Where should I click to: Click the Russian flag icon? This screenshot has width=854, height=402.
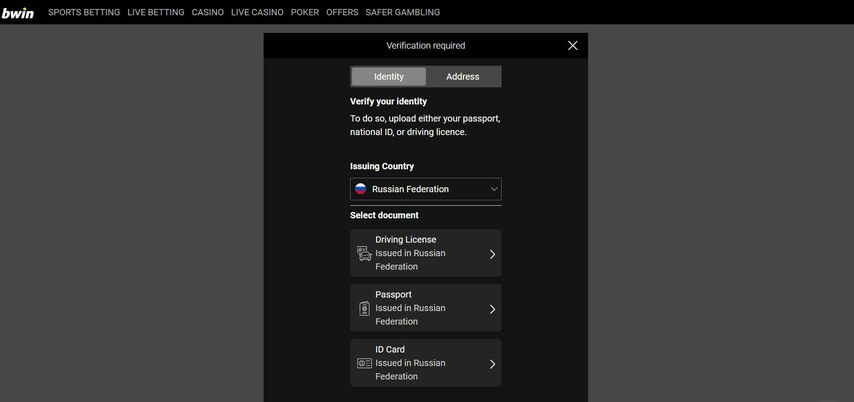(361, 189)
